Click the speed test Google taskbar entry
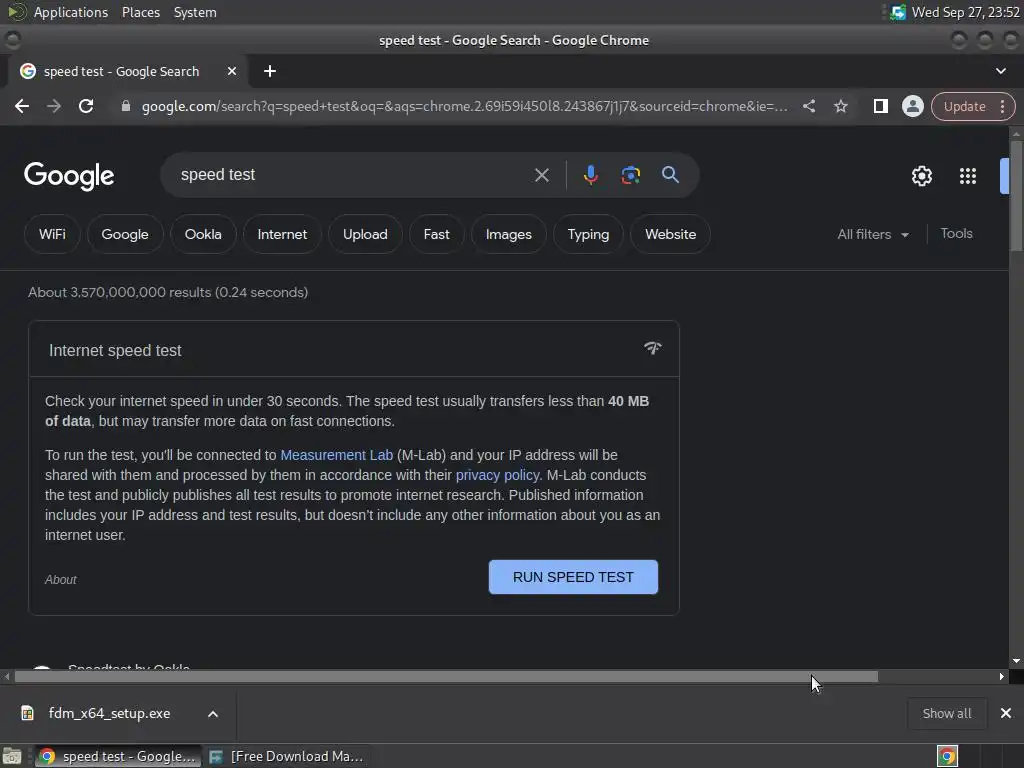 118,756
